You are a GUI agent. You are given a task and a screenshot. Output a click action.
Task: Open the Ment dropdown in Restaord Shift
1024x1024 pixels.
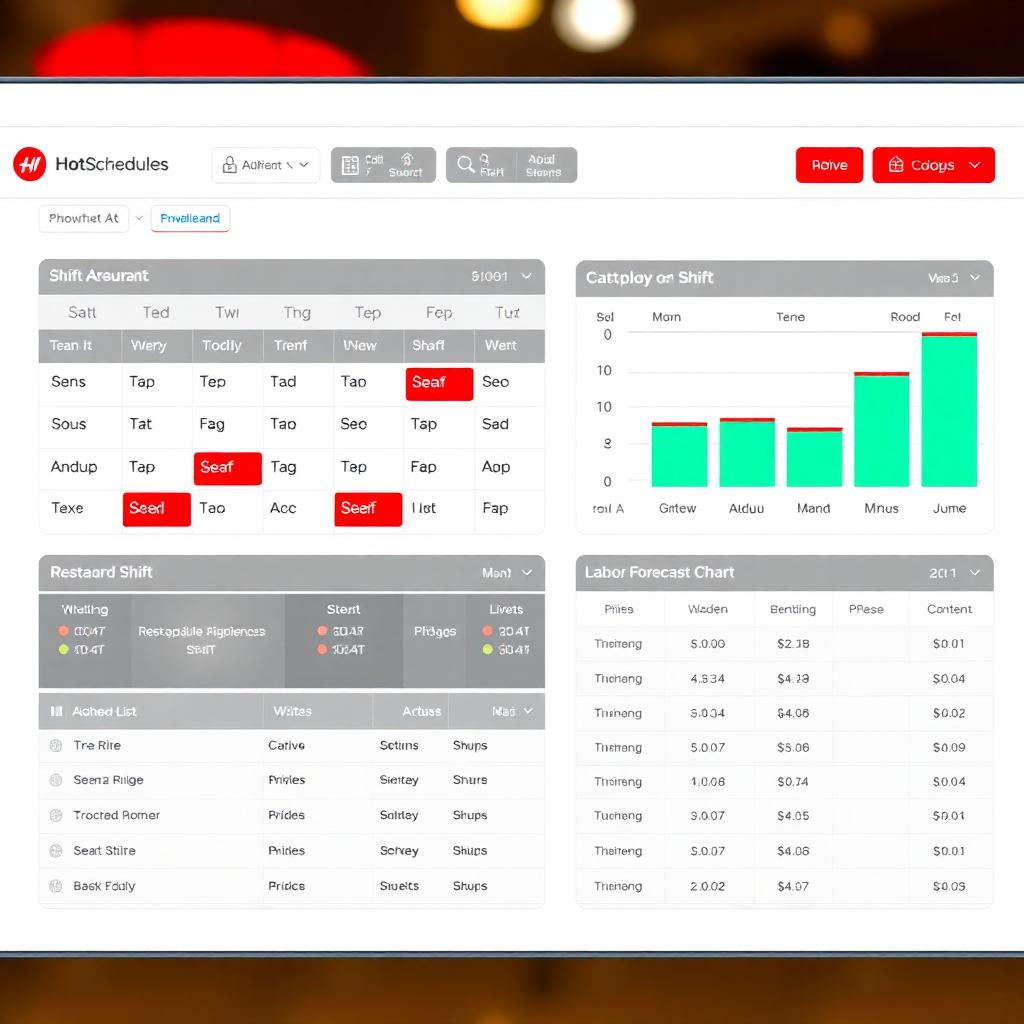pos(507,573)
